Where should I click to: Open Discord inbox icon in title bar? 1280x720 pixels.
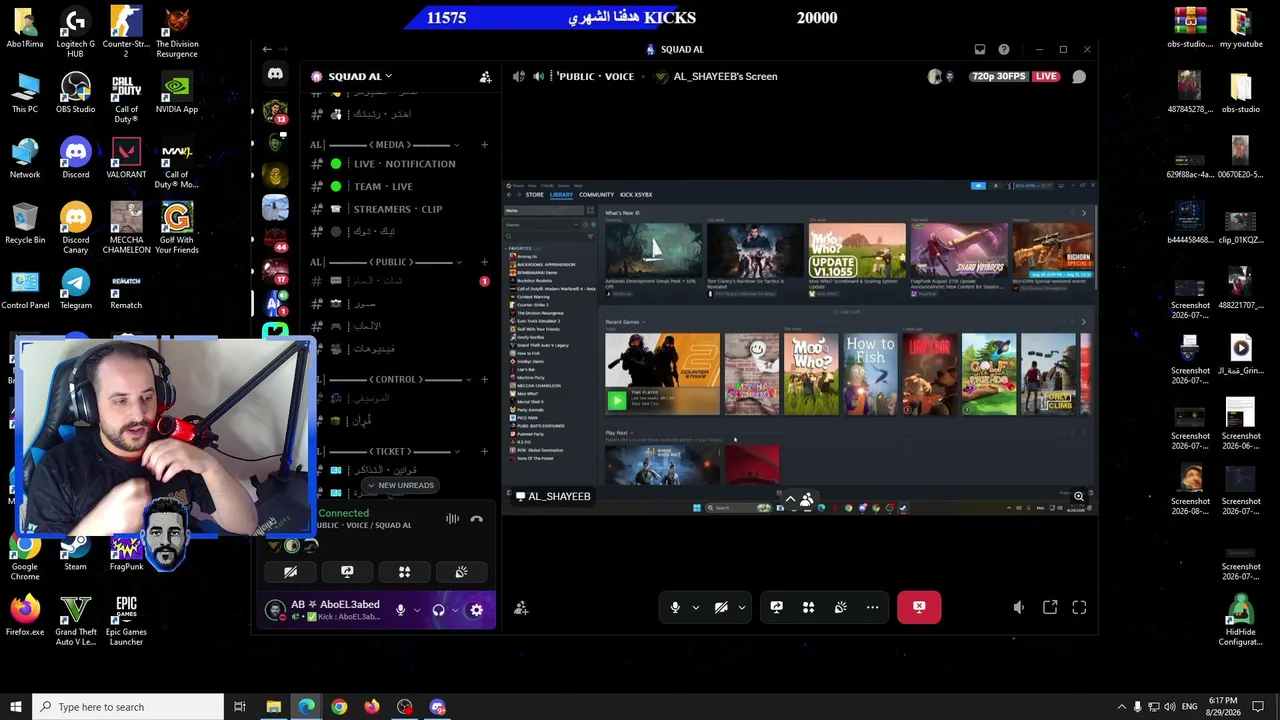coord(980,49)
